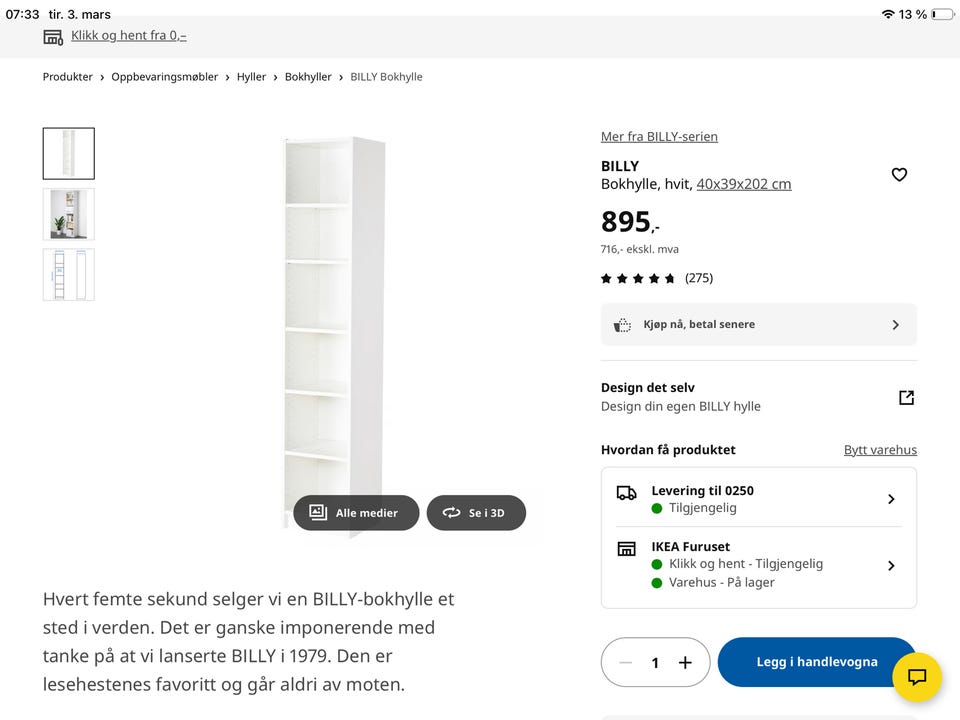Increase quantity with the plus stepper
This screenshot has height=720, width=960.
pyautogui.click(x=685, y=662)
